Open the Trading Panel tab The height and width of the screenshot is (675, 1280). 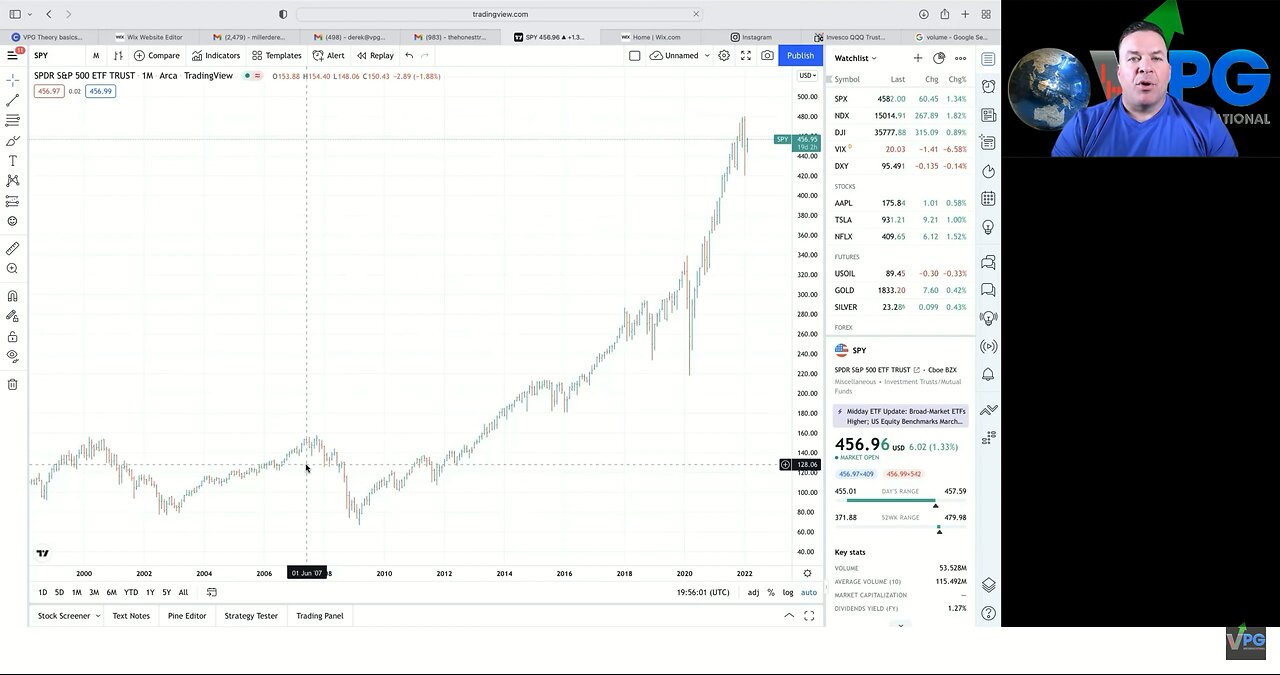point(320,616)
